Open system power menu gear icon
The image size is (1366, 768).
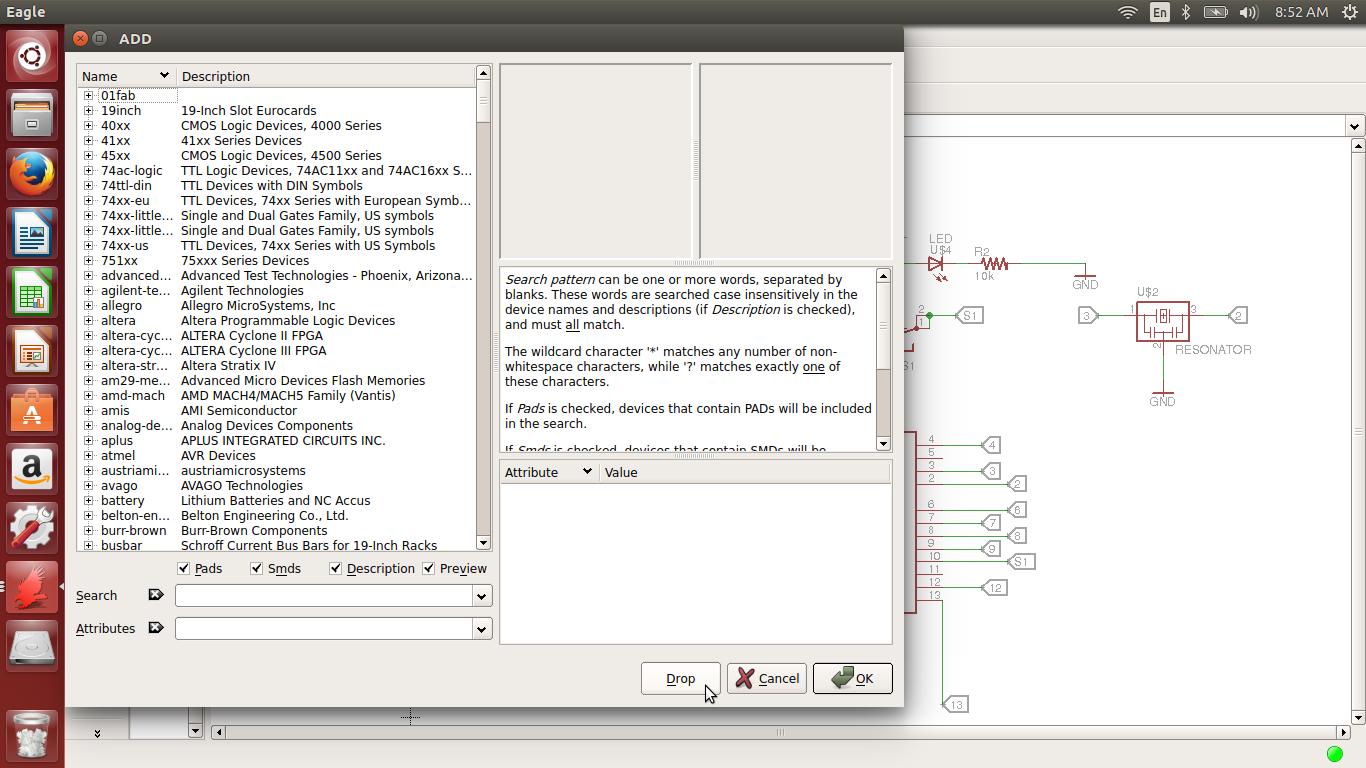click(1349, 12)
